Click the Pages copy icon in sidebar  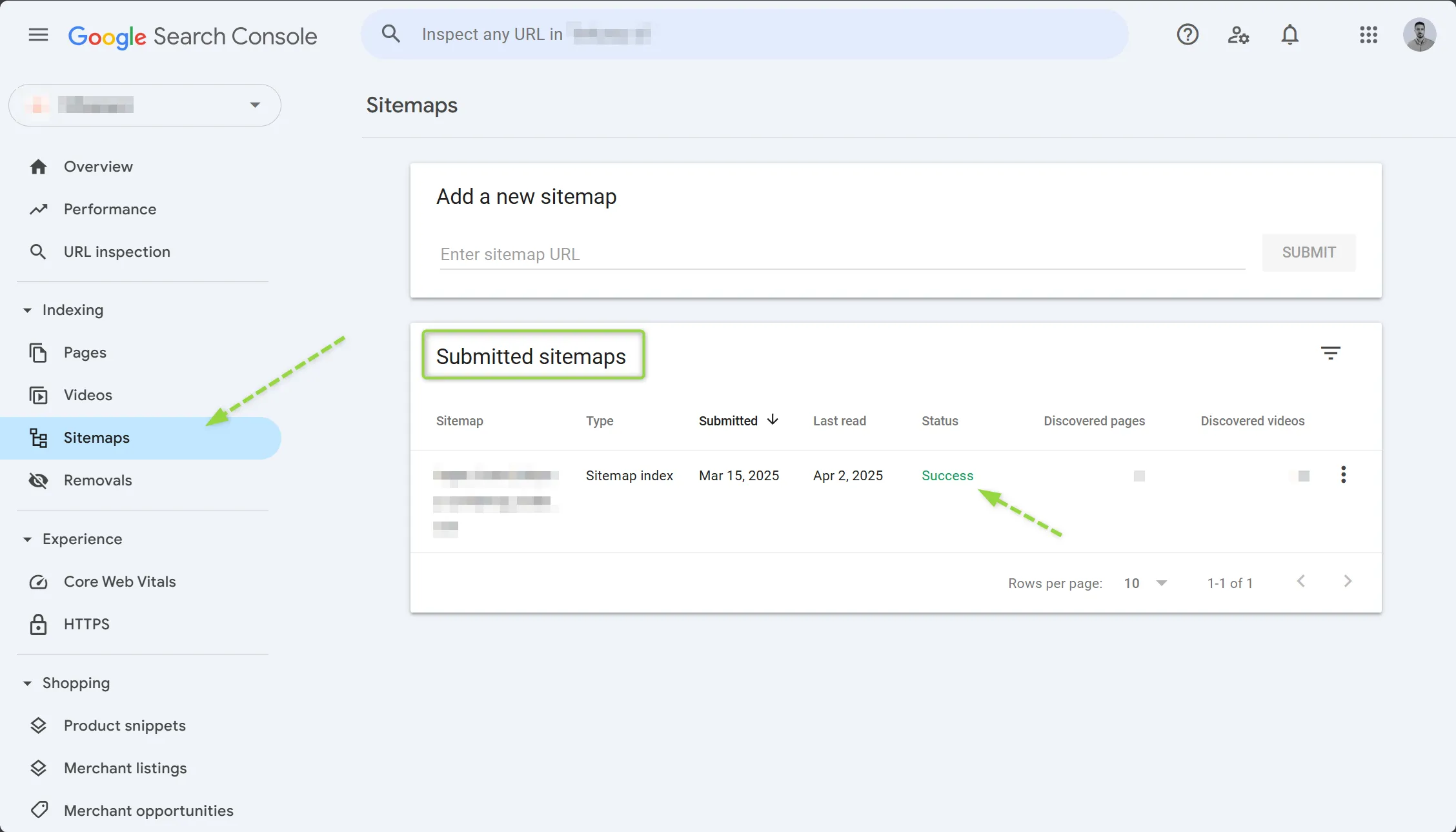tap(39, 352)
